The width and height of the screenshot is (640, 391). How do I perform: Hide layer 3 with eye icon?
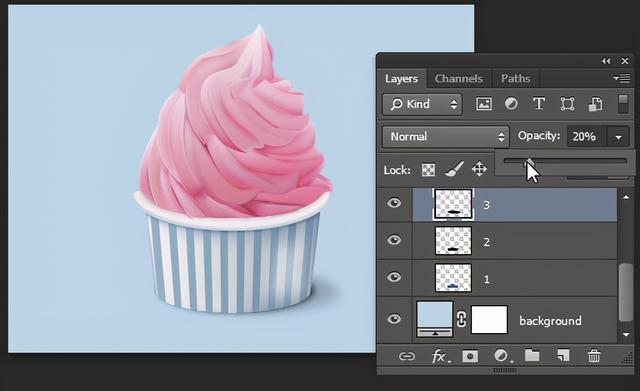pyautogui.click(x=394, y=203)
